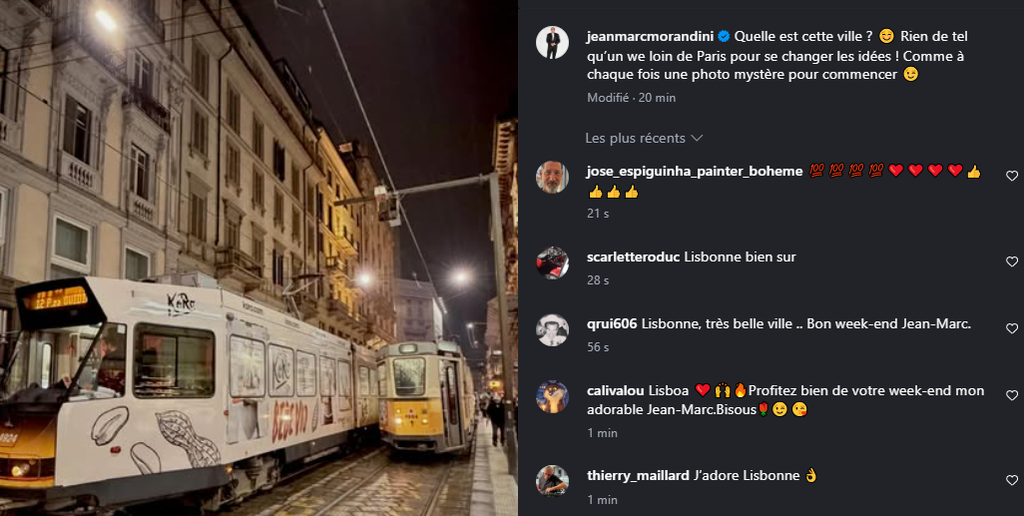Viewport: 1024px width, 516px height.
Task: Open the thierry_maillard username link
Action: tap(638, 476)
